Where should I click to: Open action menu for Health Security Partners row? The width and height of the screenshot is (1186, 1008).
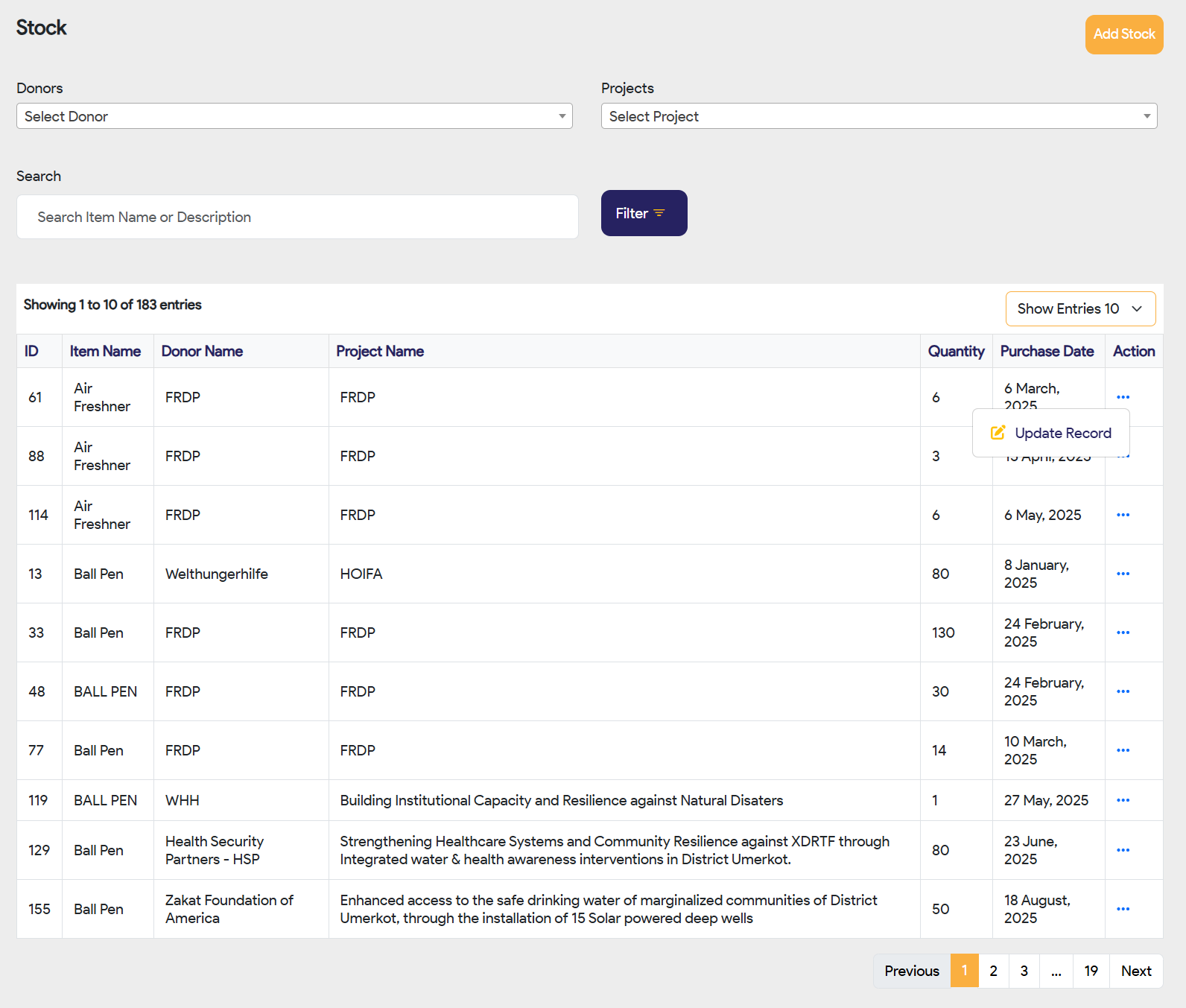(1123, 850)
